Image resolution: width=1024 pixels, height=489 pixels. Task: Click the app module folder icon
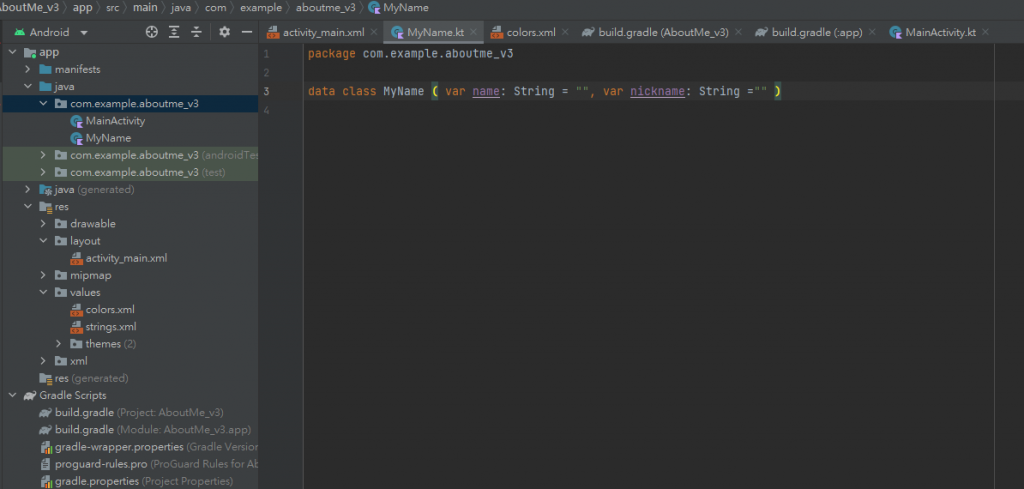tap(30, 52)
